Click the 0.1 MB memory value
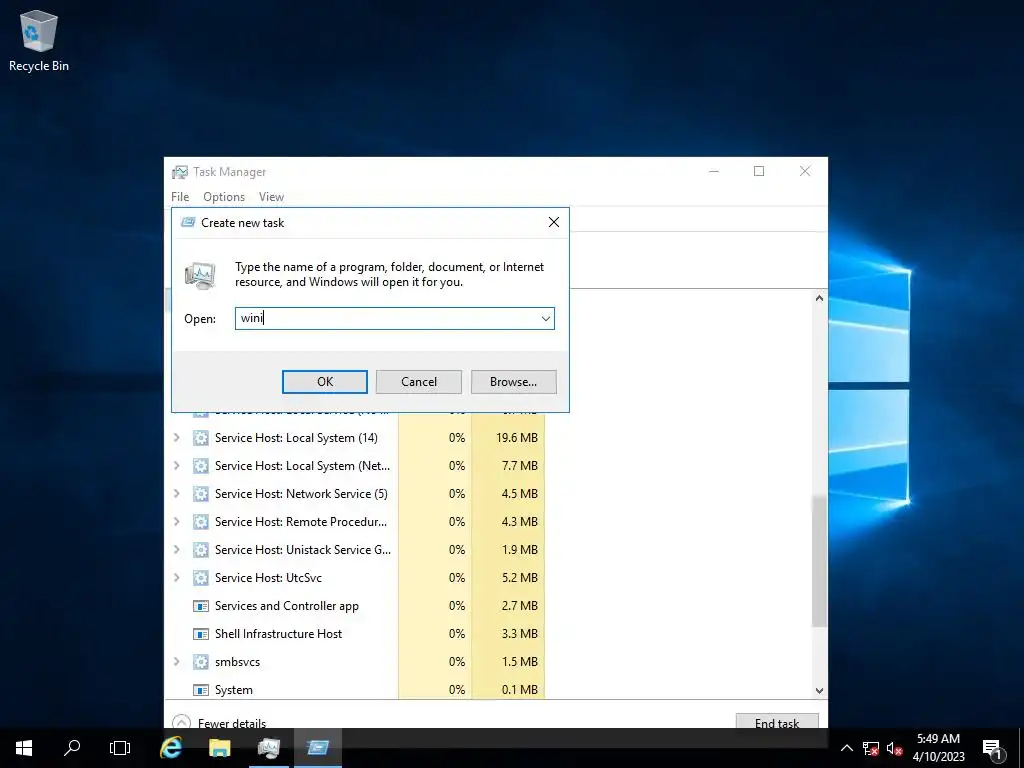This screenshot has width=1024, height=768. [520, 690]
